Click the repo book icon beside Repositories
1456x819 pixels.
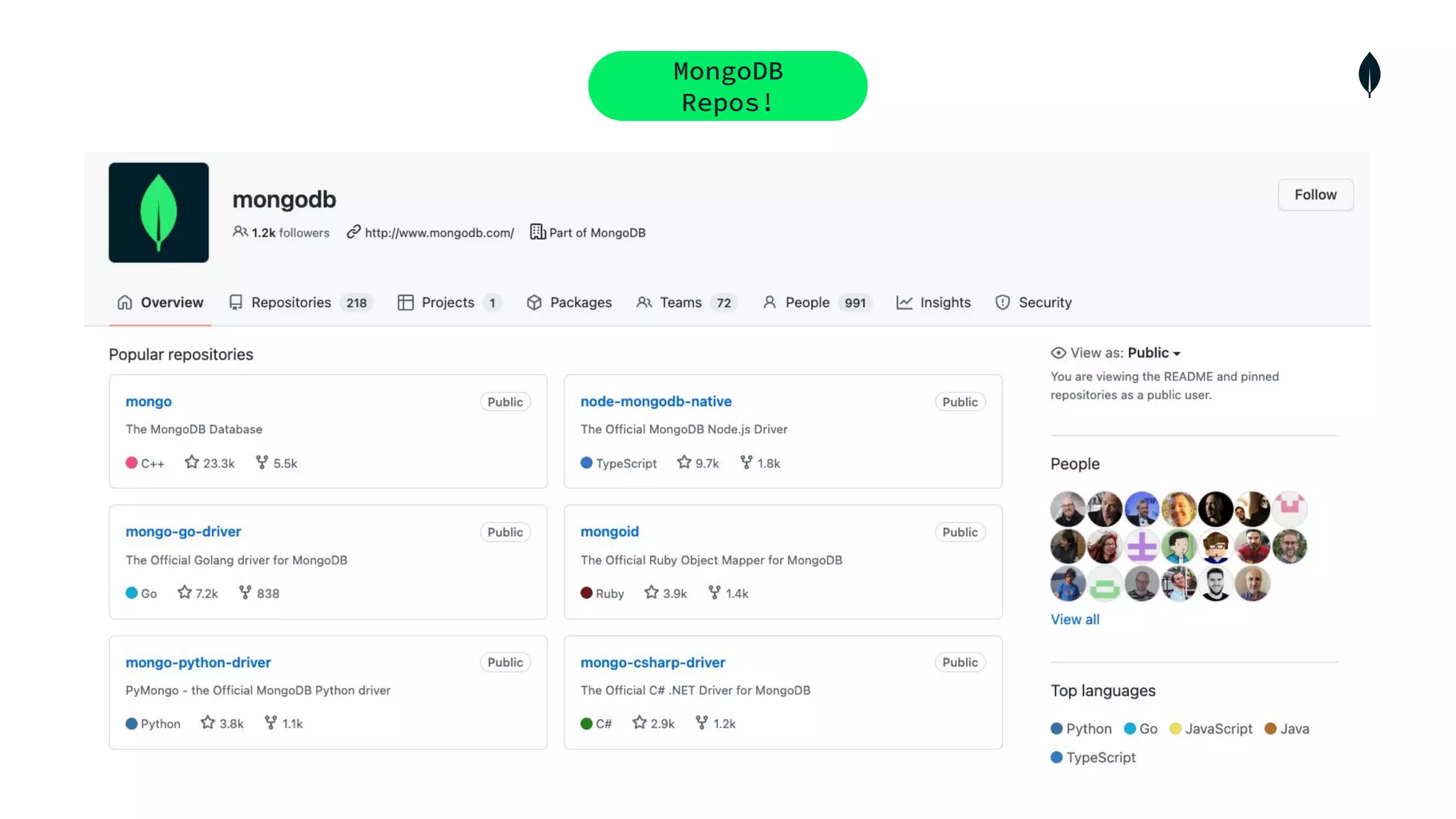pos(236,302)
